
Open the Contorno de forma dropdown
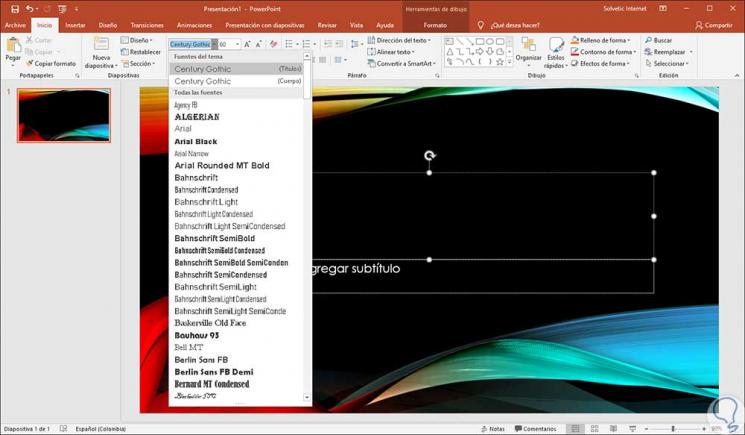[604, 52]
